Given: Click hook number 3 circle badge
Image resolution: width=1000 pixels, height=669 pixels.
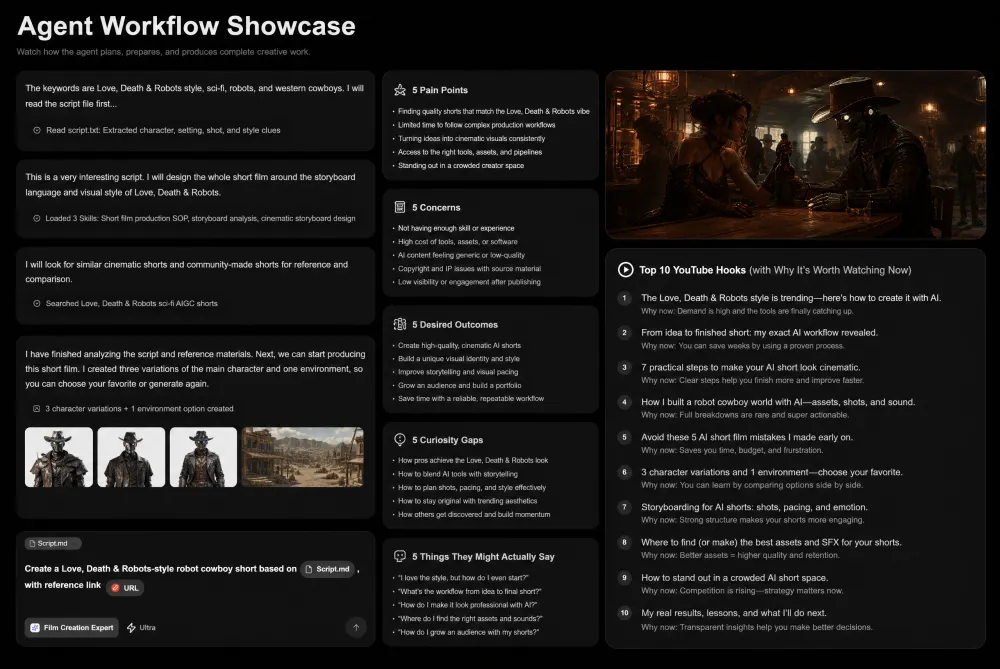Looking at the screenshot, I should [624, 367].
